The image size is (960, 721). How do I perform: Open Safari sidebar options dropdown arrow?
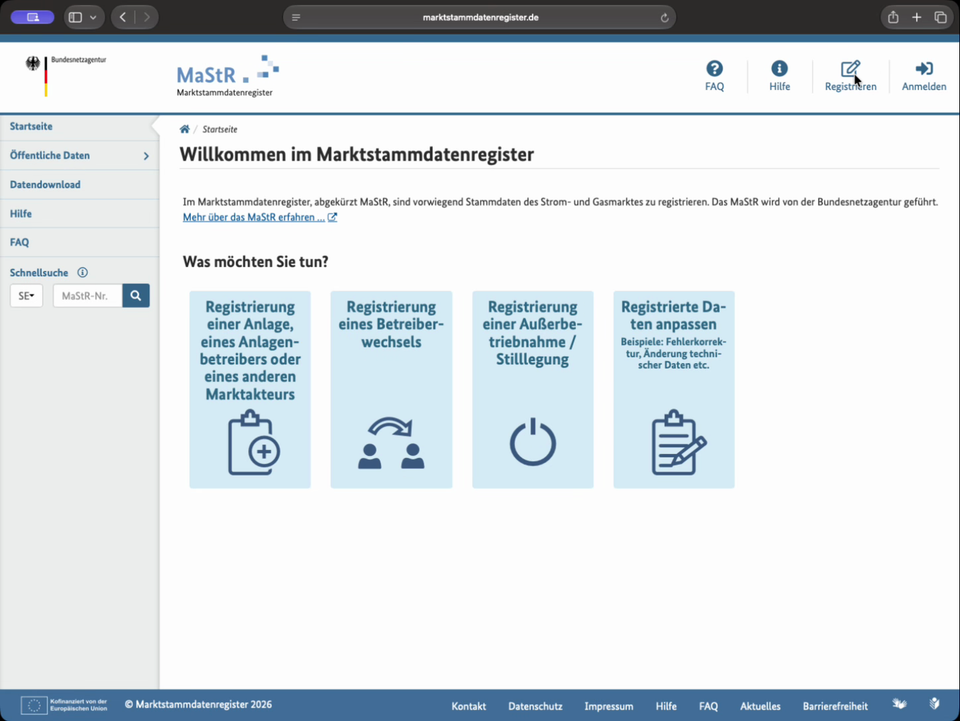coord(93,18)
